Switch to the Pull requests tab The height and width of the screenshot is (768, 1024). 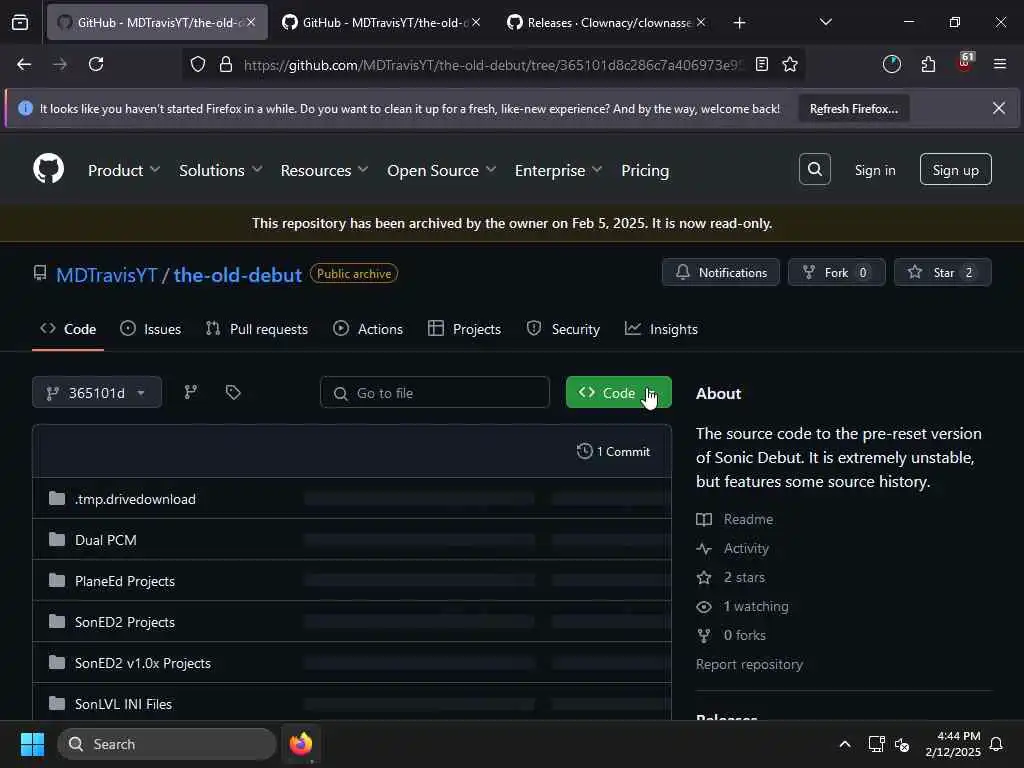(257, 329)
